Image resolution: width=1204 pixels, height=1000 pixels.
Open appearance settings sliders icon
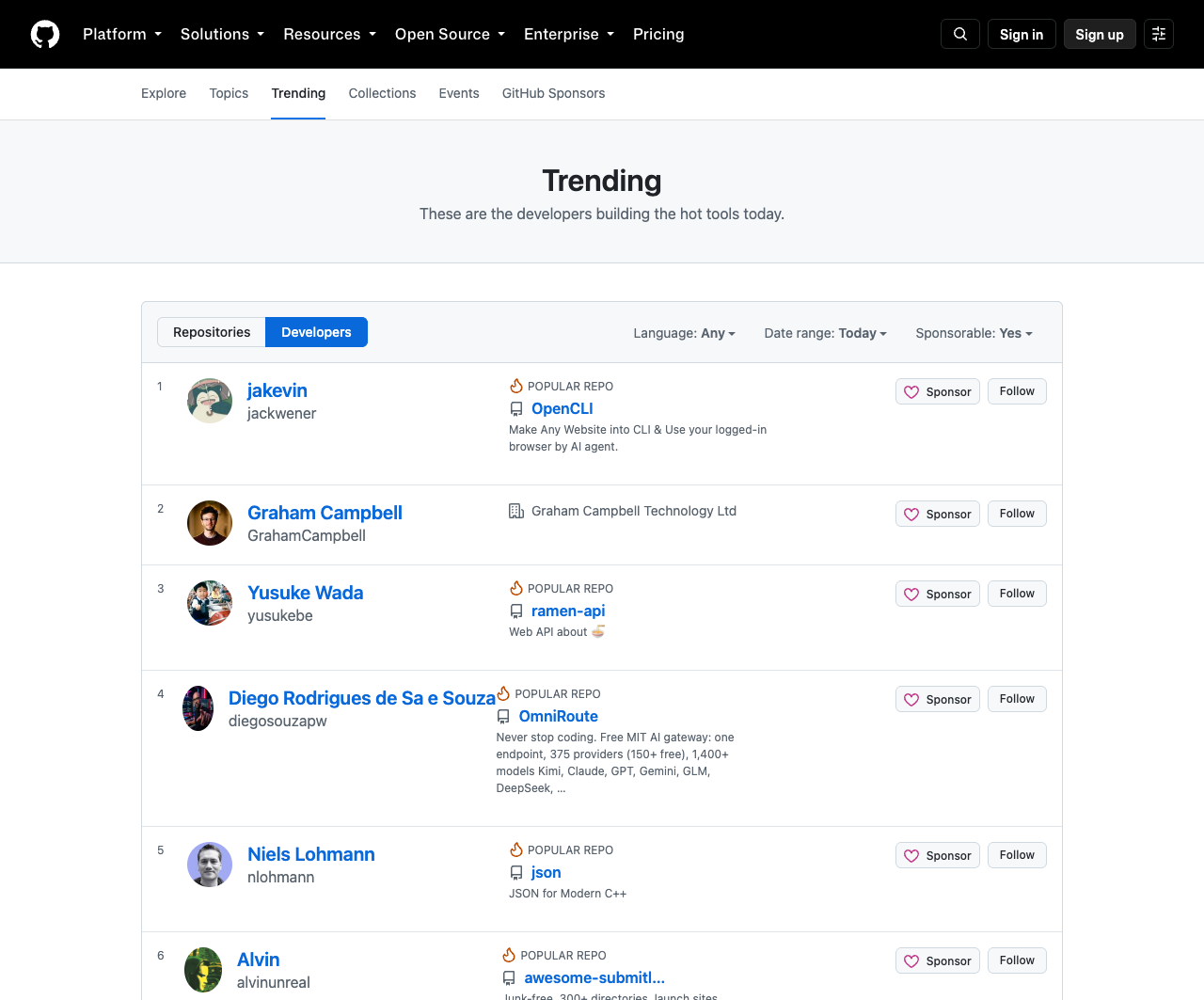tap(1159, 34)
